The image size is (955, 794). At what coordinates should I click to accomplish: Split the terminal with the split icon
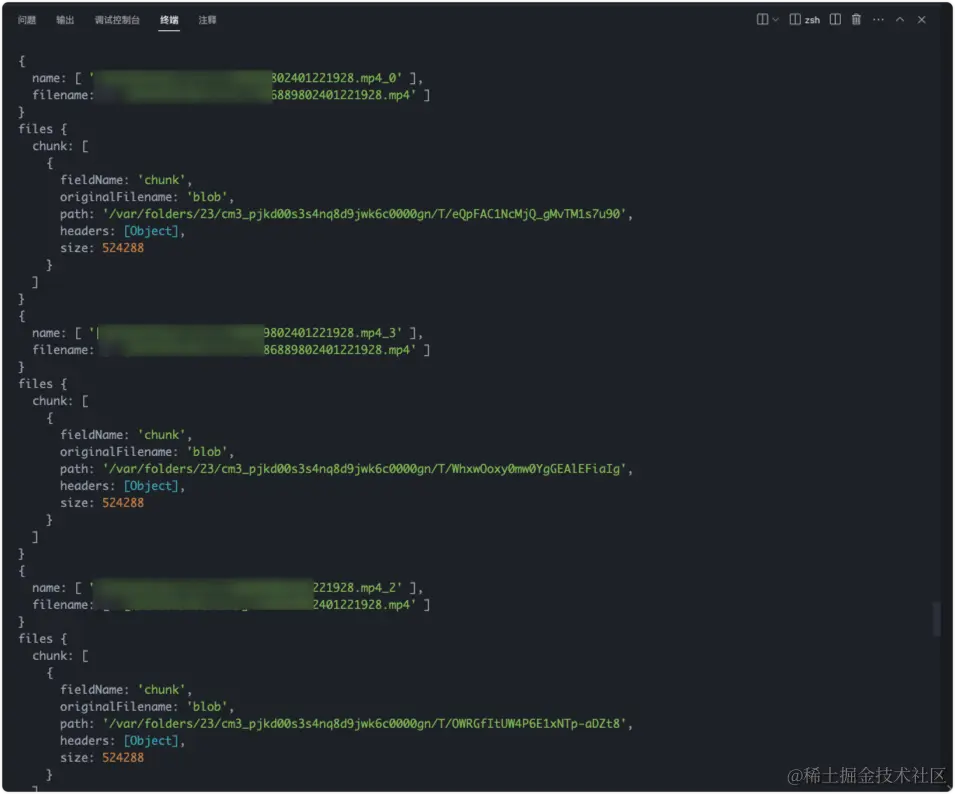tap(835, 19)
